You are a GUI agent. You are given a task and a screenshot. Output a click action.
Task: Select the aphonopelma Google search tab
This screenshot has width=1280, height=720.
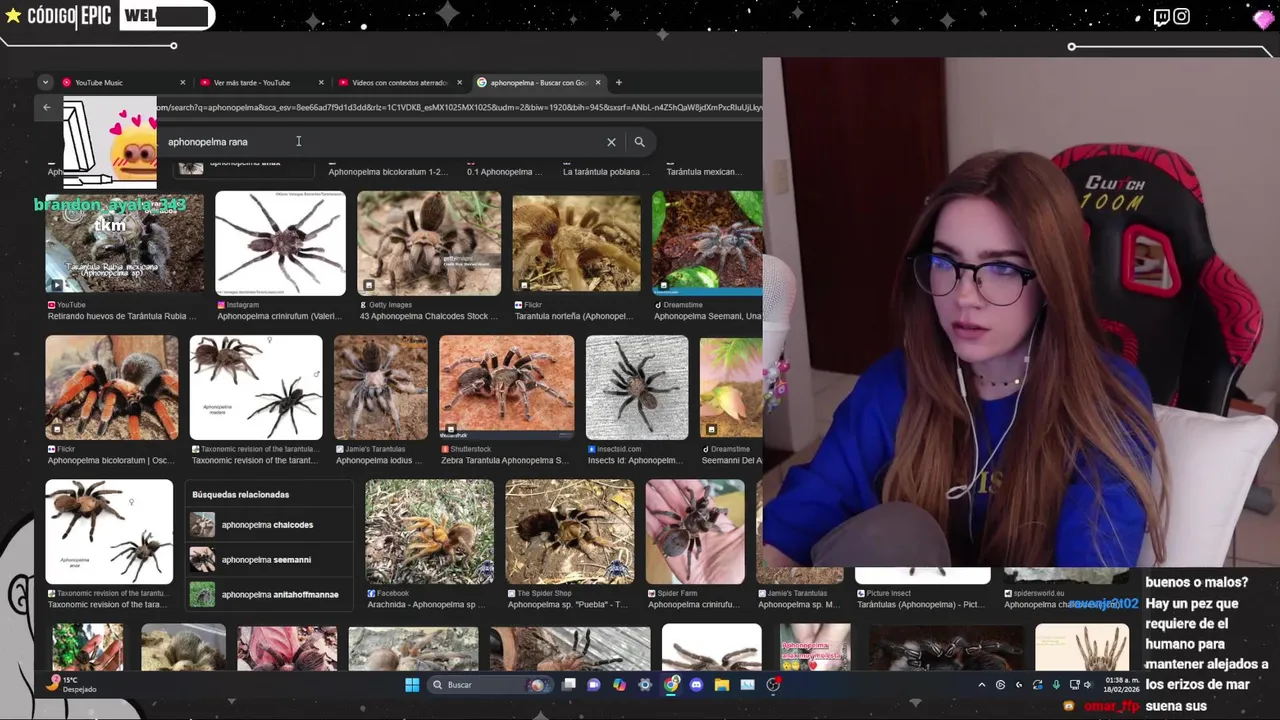point(539,83)
